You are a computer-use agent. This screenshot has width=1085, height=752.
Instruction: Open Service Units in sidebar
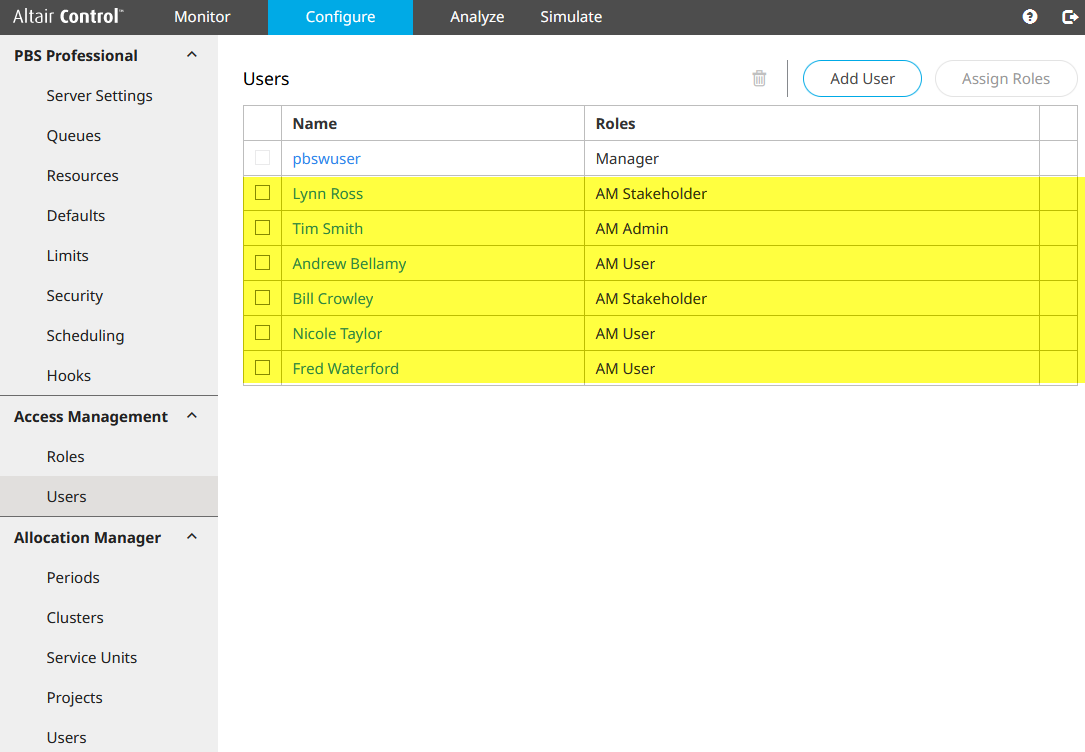click(x=91, y=658)
